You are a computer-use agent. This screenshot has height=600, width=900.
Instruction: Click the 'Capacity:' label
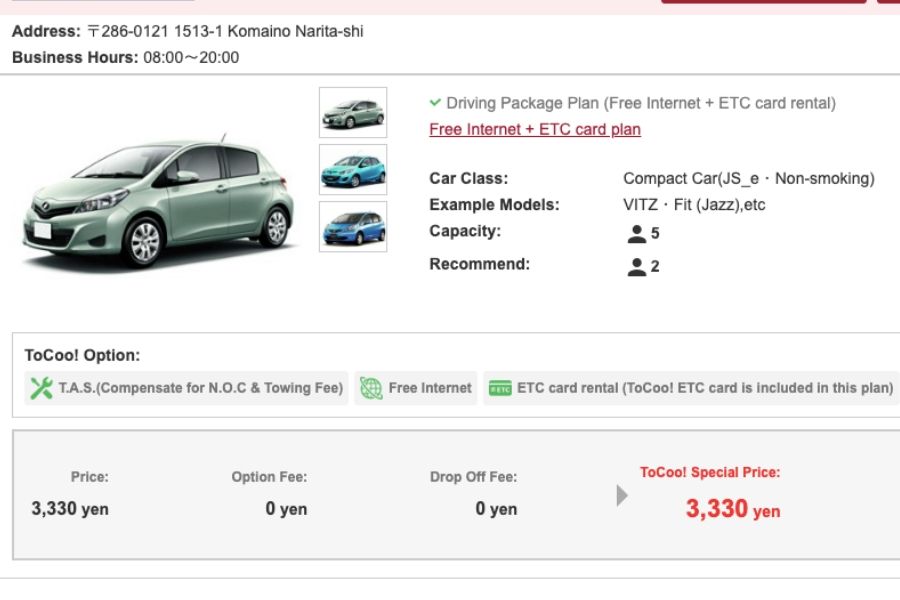coord(465,231)
